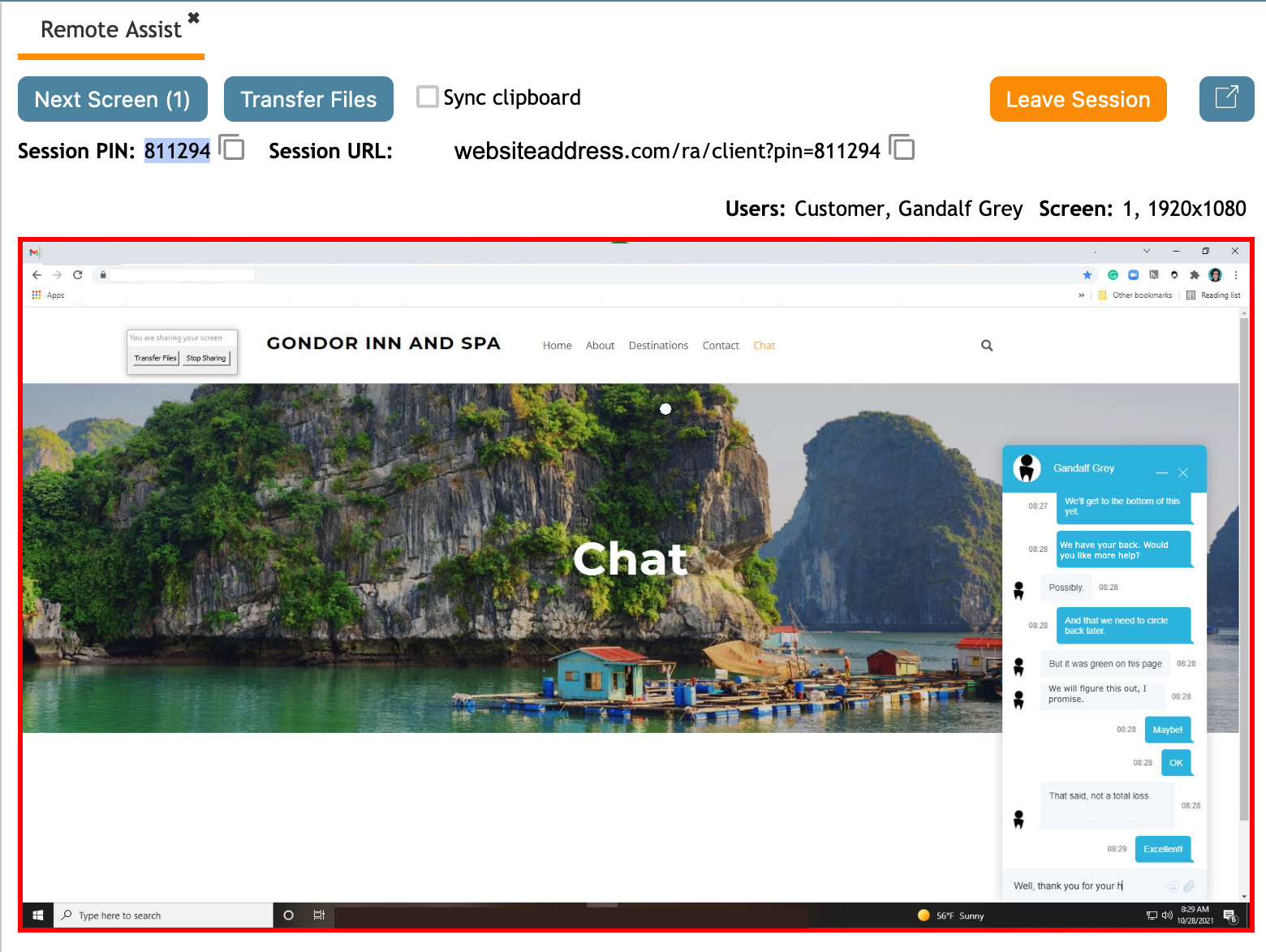The height and width of the screenshot is (952, 1266).
Task: Open the Zoom extension icon
Action: (1134, 275)
